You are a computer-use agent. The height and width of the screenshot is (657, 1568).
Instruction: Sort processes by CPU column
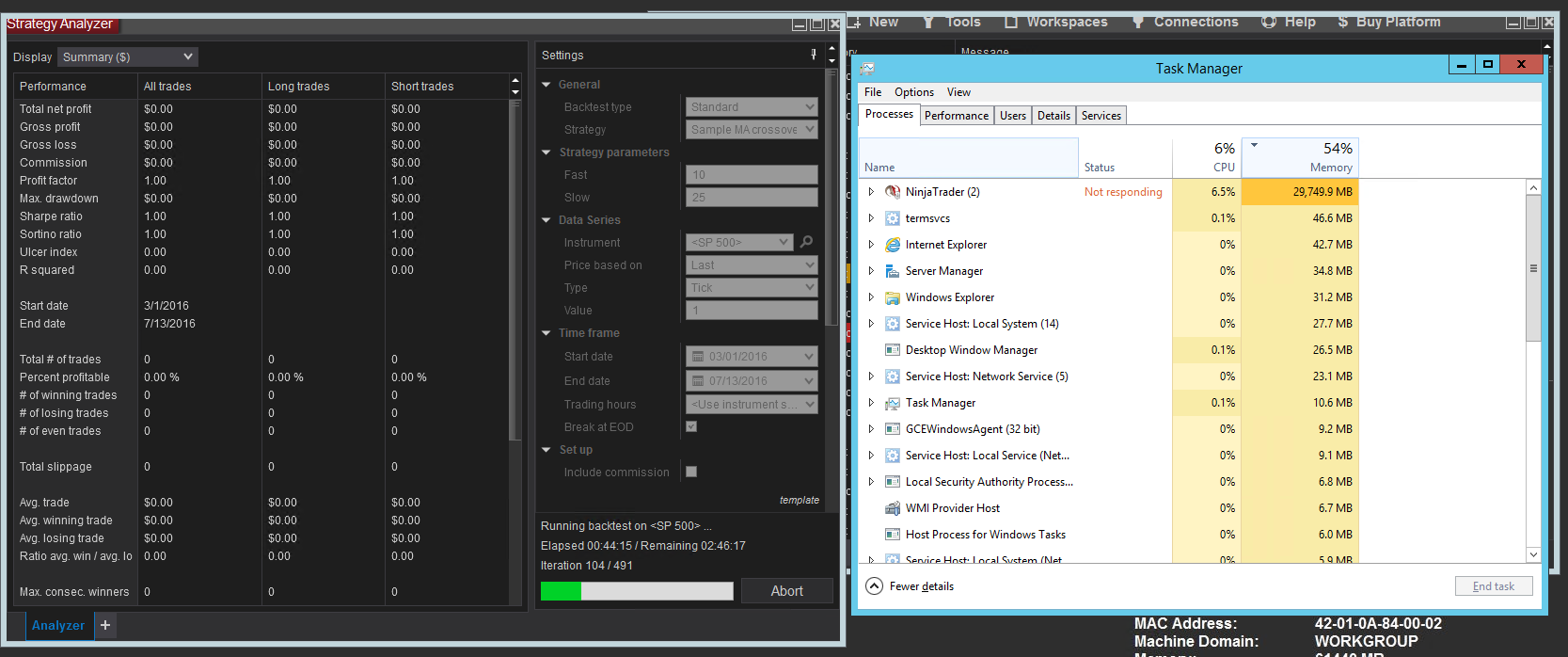[1207, 157]
